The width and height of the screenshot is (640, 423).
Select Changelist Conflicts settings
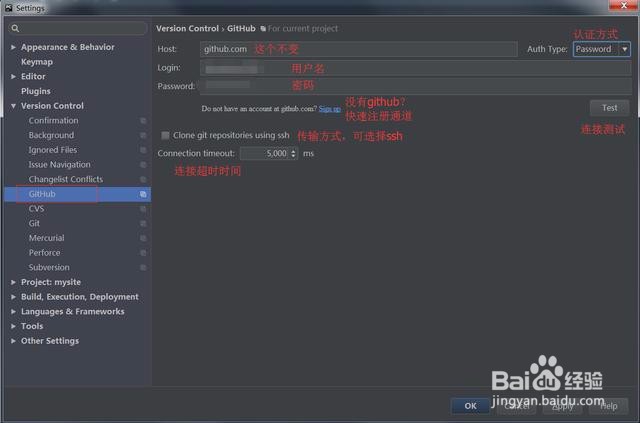coord(66,179)
